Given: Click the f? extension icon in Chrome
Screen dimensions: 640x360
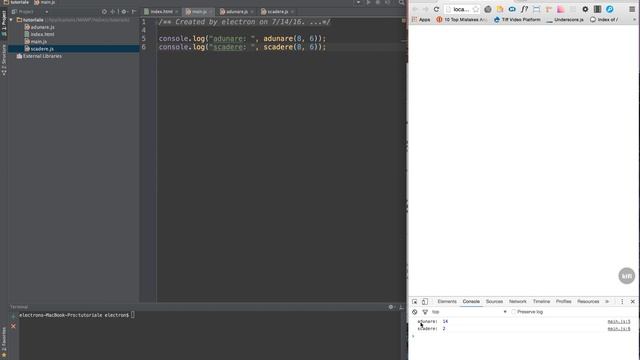Looking at the screenshot, I should 524,9.
